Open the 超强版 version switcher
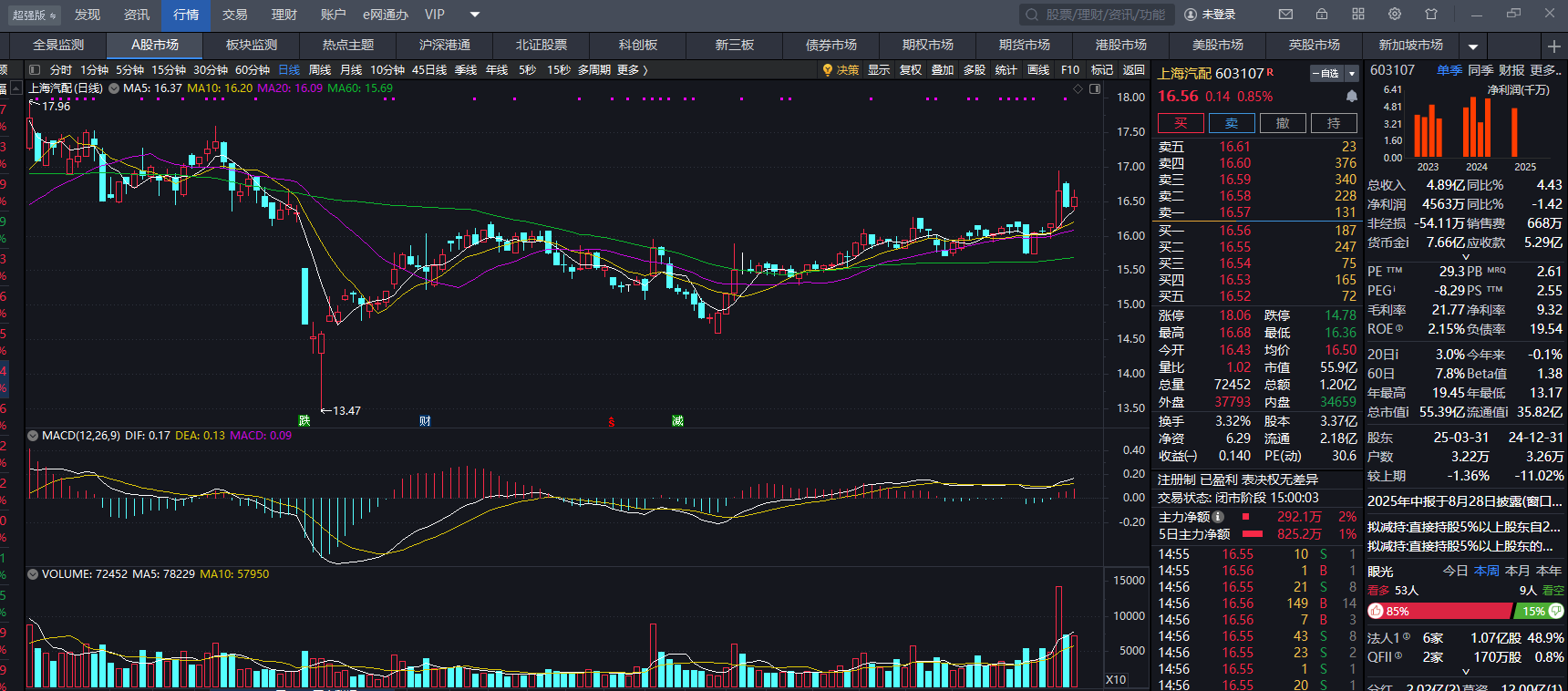The image size is (1568, 691). pos(34,15)
